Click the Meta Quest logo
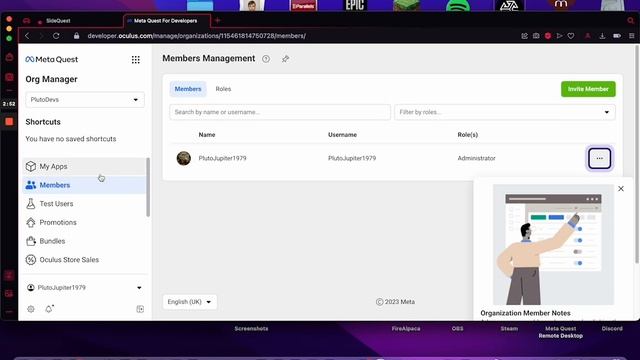640x360 pixels. tap(51, 60)
